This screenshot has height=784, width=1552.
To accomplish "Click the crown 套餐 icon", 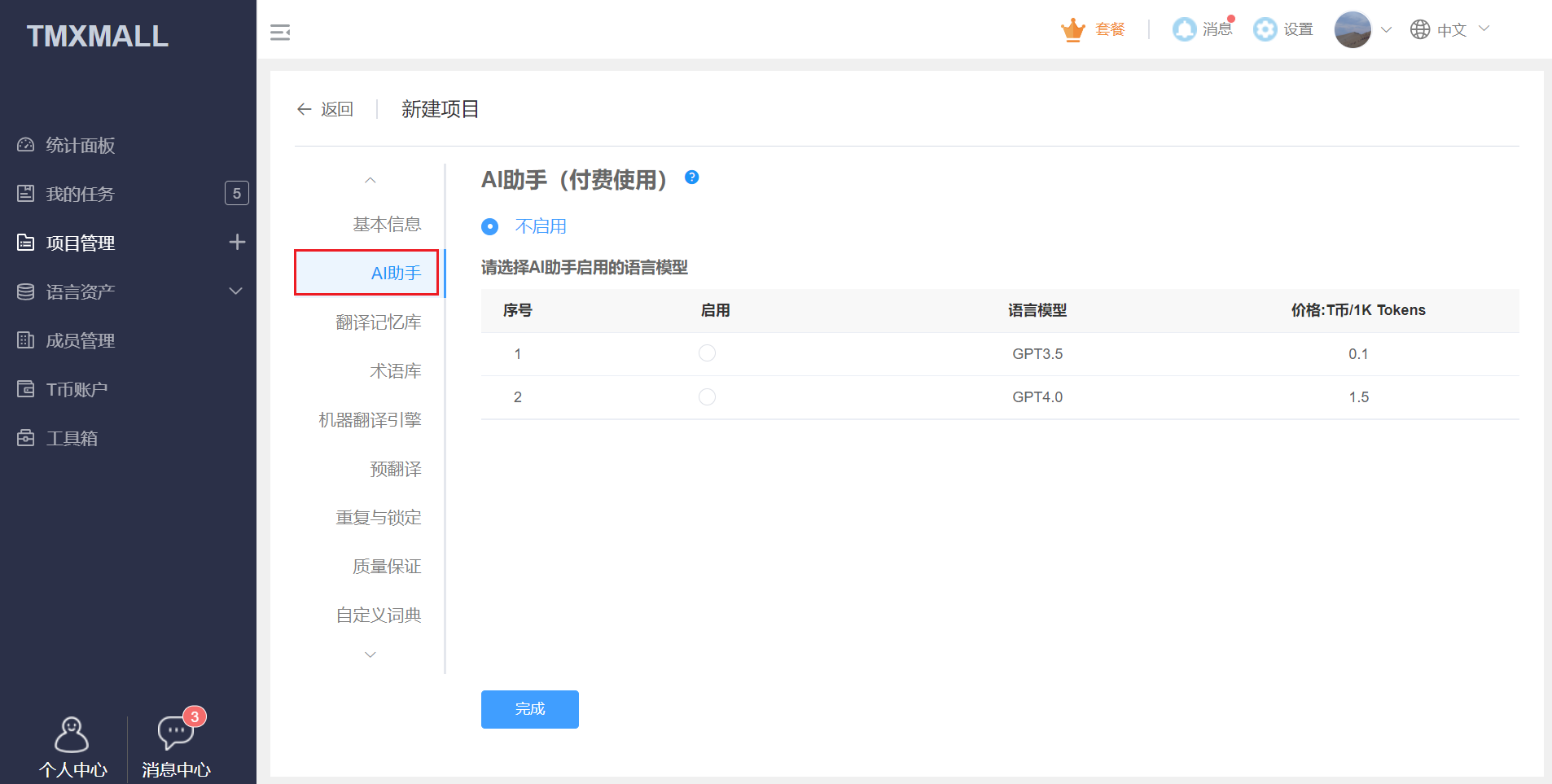I will point(1073,29).
